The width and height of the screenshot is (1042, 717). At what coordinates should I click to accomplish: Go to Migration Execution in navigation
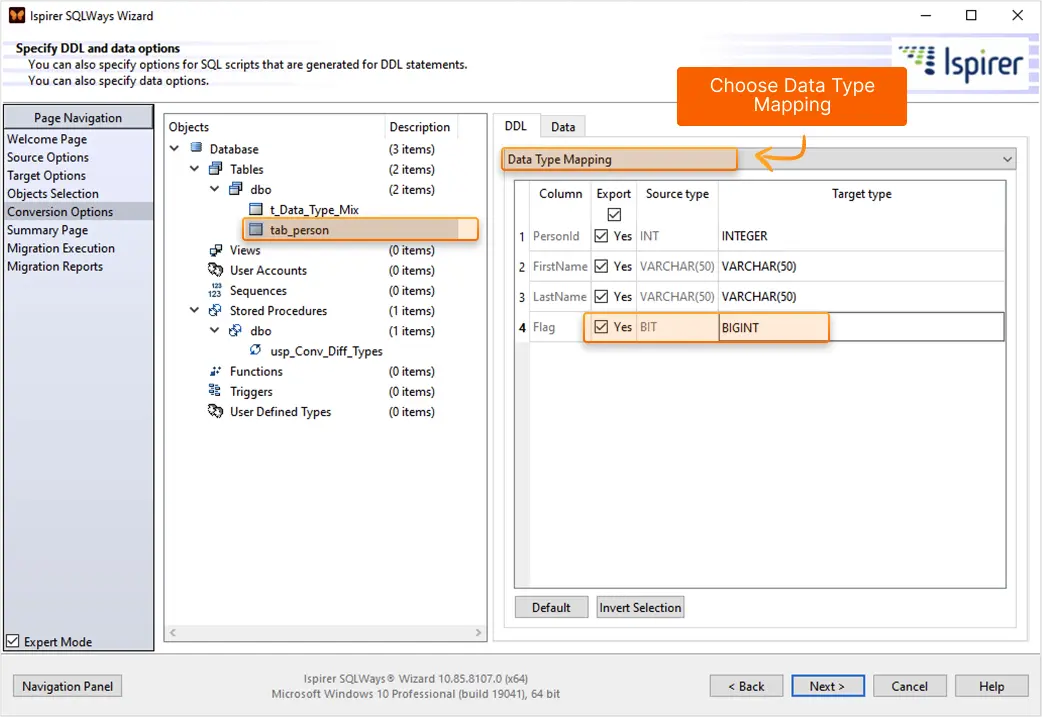pos(61,248)
